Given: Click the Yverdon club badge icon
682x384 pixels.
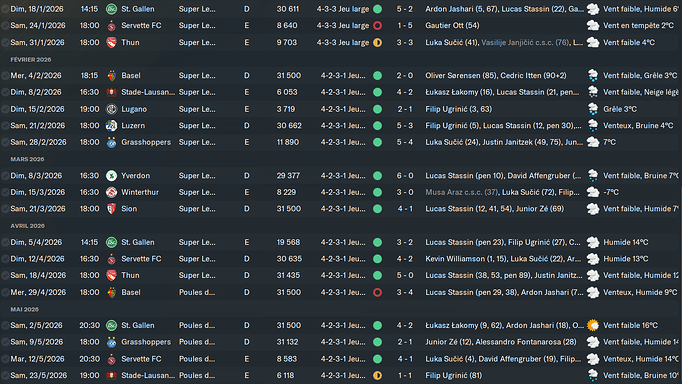Looking at the screenshot, I should pyautogui.click(x=111, y=176).
